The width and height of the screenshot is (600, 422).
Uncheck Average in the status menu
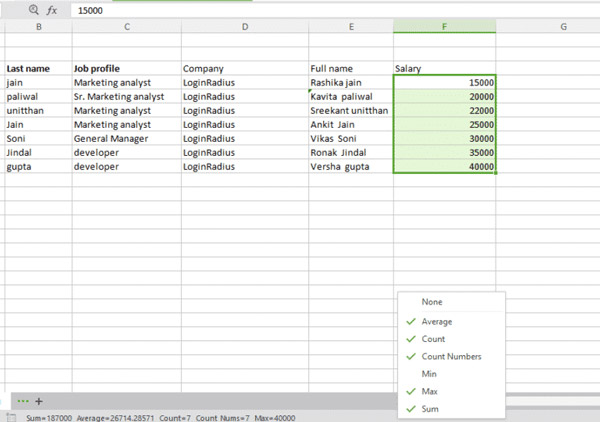[x=452, y=322]
